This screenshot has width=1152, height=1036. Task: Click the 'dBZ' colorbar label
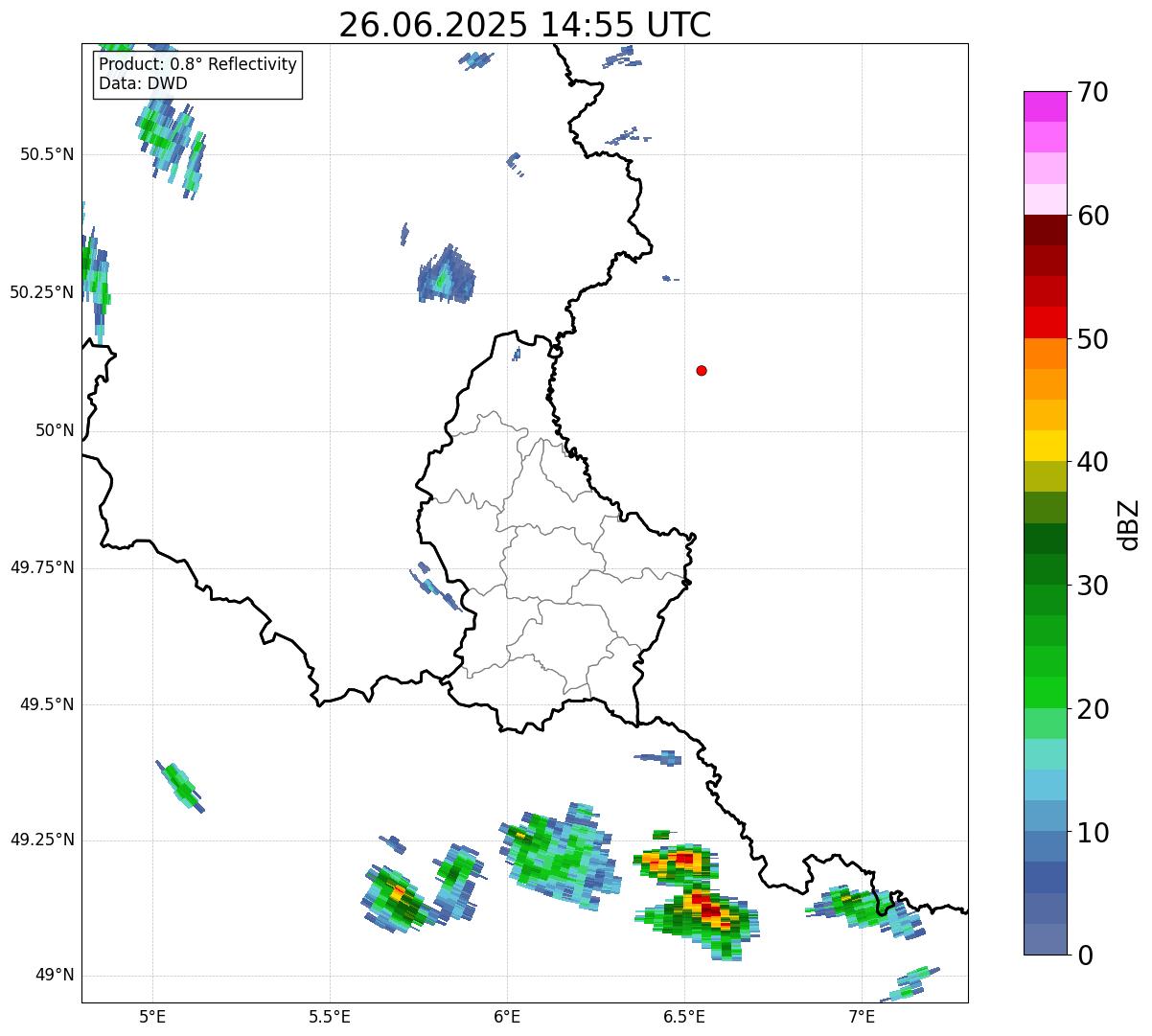click(x=1129, y=524)
